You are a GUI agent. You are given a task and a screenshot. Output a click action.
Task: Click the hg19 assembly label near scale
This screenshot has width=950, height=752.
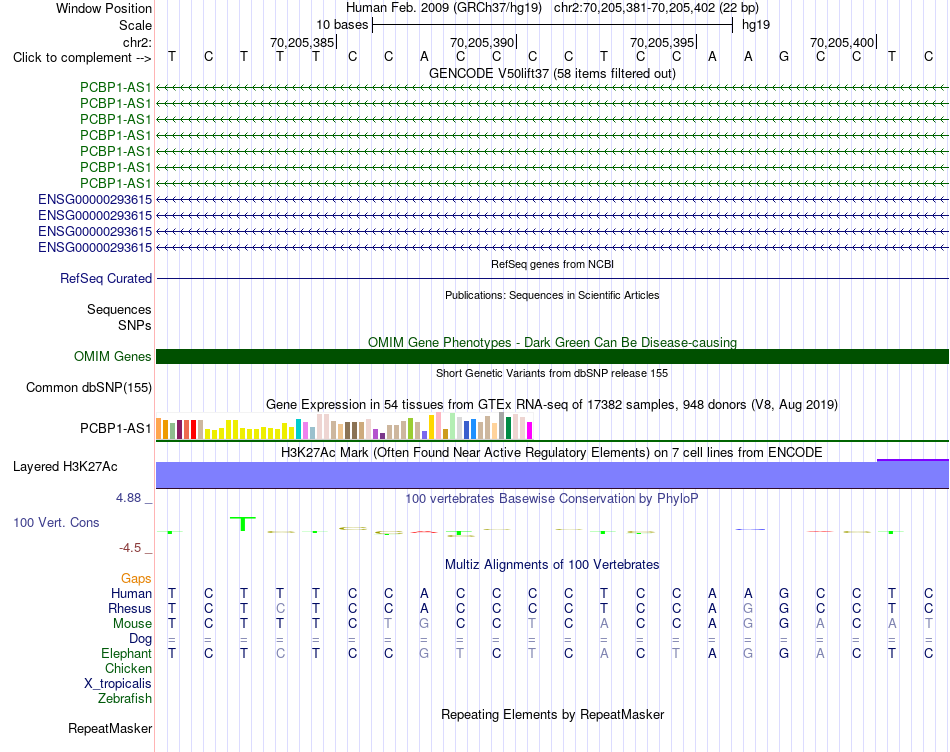click(x=756, y=25)
